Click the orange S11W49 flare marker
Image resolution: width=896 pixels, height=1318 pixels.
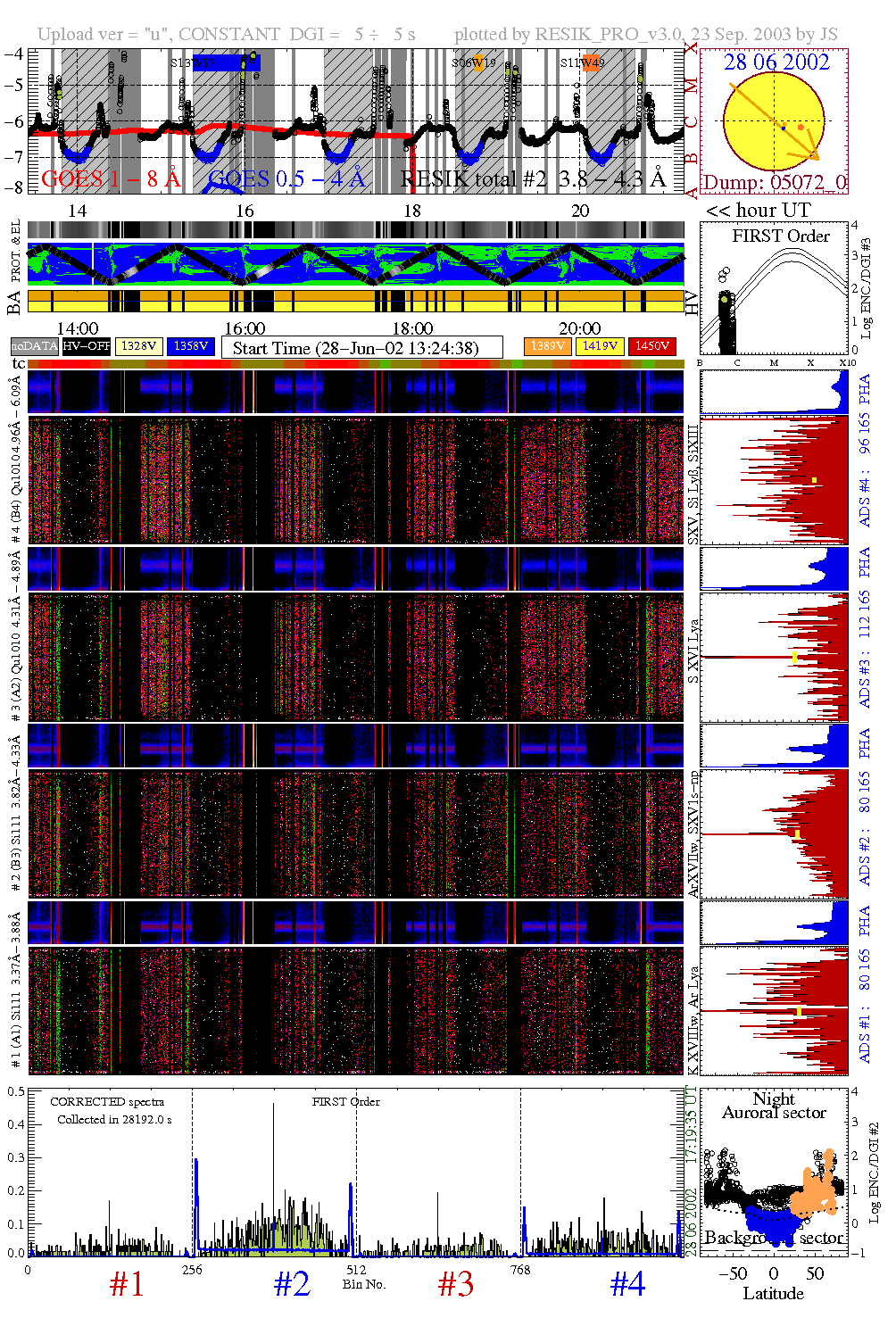[x=590, y=62]
